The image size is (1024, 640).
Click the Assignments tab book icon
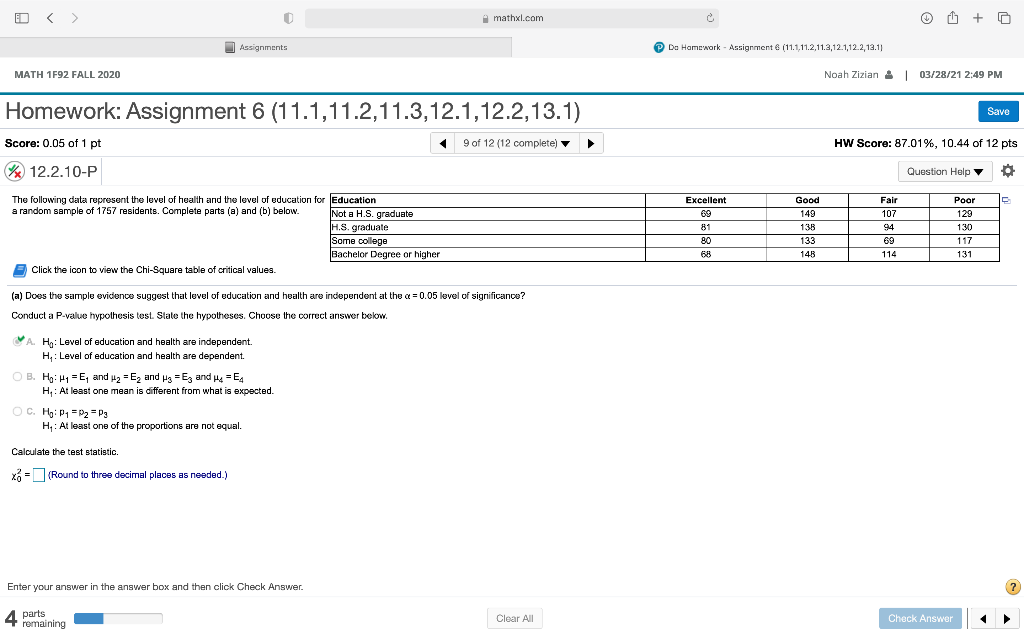[x=231, y=47]
